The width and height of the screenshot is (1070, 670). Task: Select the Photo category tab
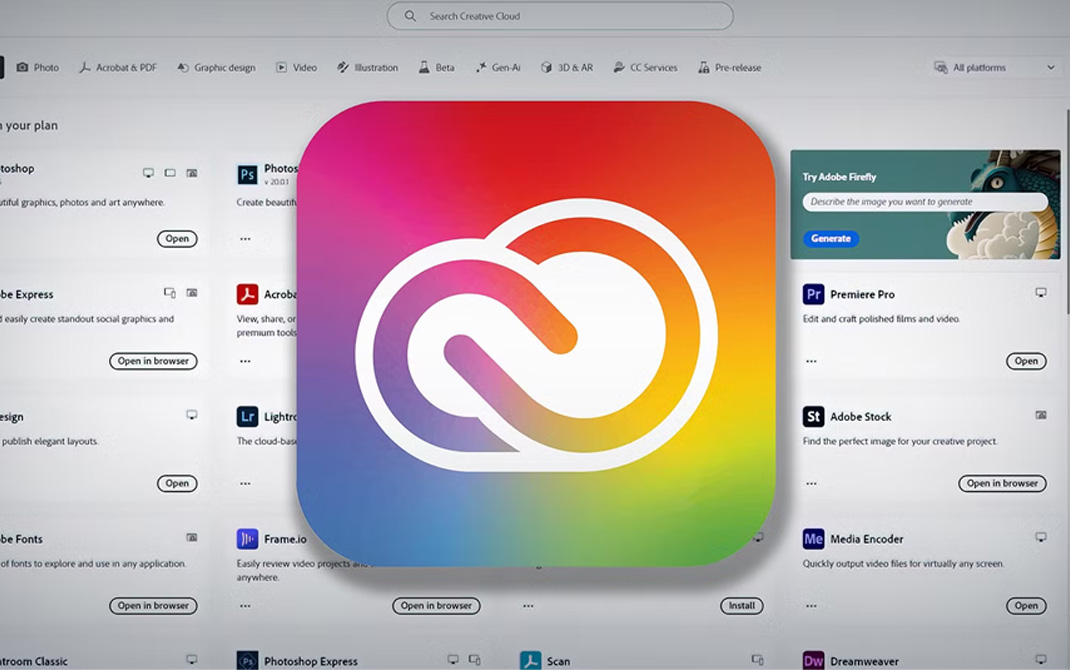(x=38, y=68)
